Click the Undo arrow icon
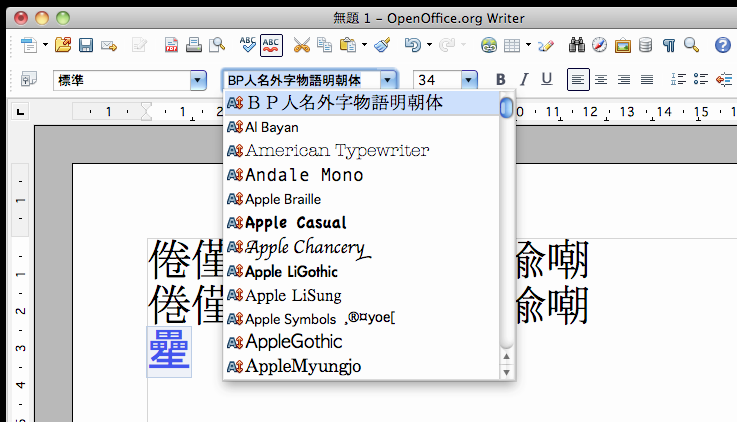The height and width of the screenshot is (422, 737). pos(413,45)
